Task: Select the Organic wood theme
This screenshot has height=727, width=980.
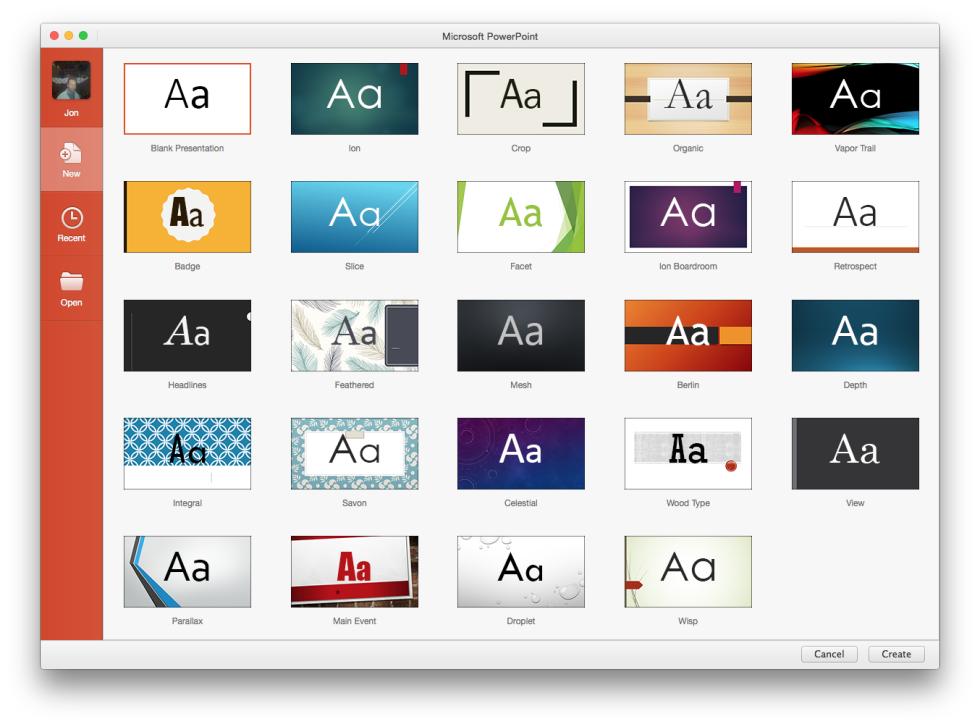Action: coord(688,98)
